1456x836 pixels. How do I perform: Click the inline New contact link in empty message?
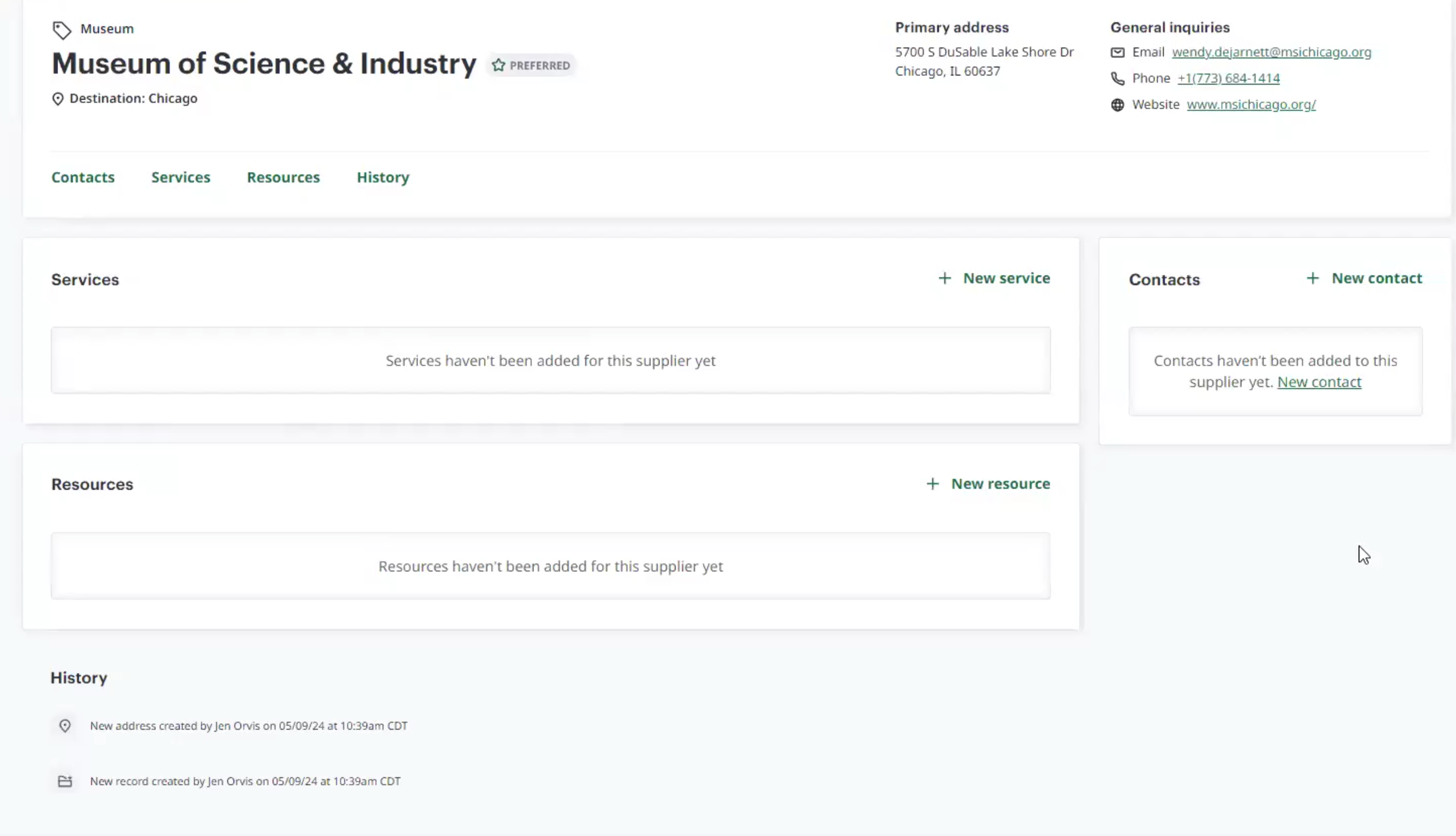[x=1319, y=382]
